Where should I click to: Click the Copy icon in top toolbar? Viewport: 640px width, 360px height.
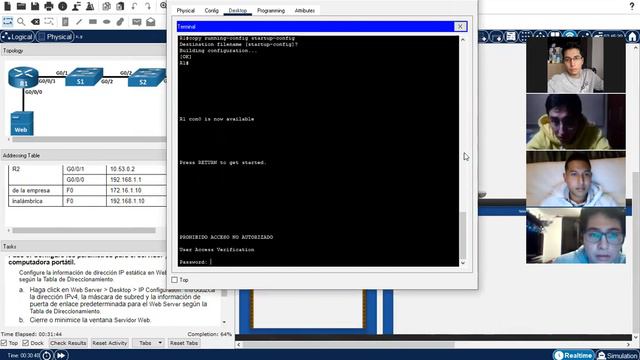pyautogui.click(x=107, y=6)
